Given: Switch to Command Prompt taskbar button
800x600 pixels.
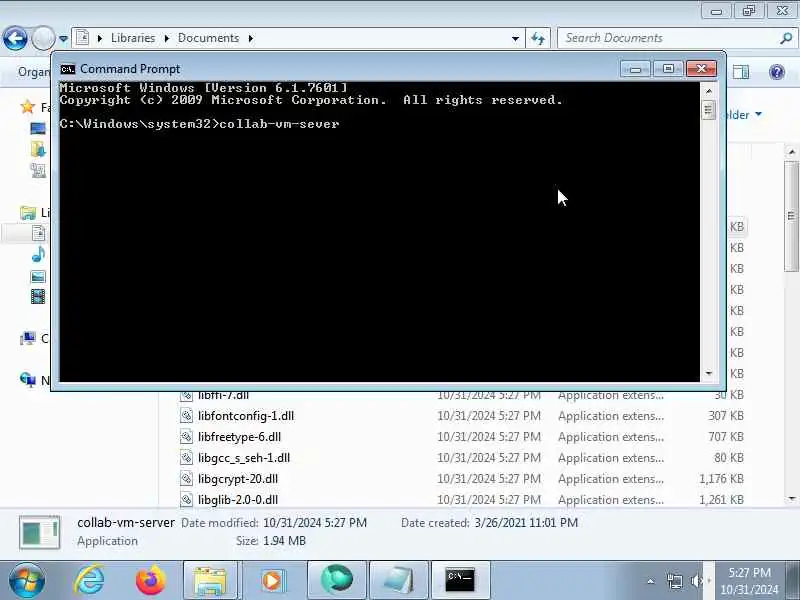Looking at the screenshot, I should click(460, 580).
